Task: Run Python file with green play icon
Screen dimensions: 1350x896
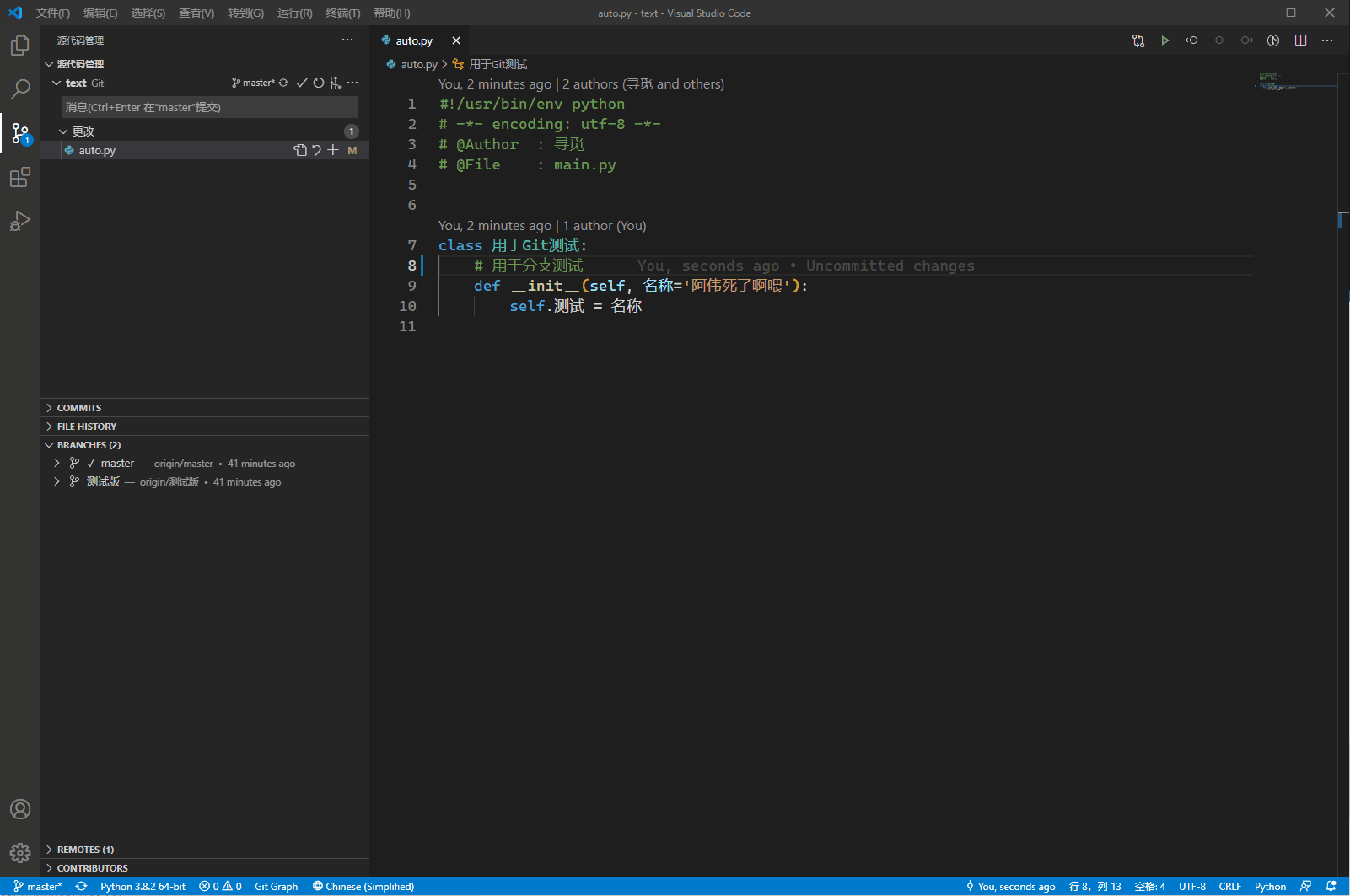Action: (1165, 40)
